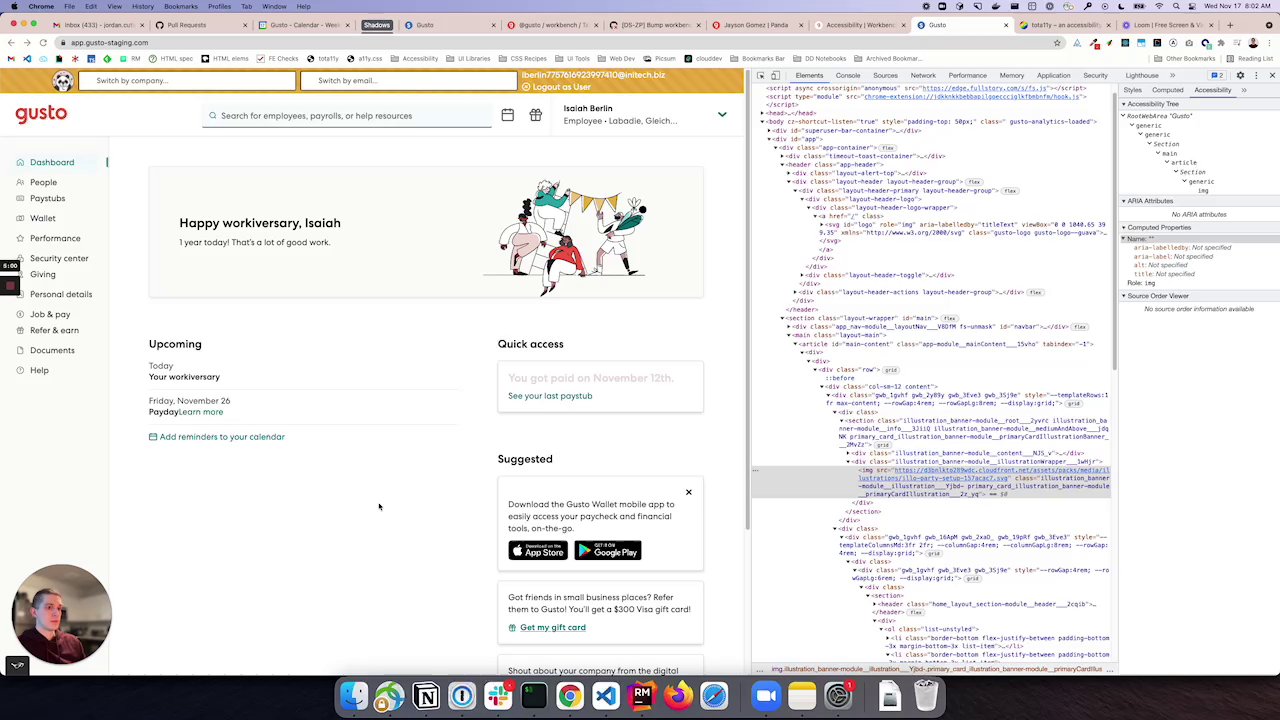The height and width of the screenshot is (720, 1280).
Task: Go to Personal details in sidebar
Action: (x=61, y=294)
